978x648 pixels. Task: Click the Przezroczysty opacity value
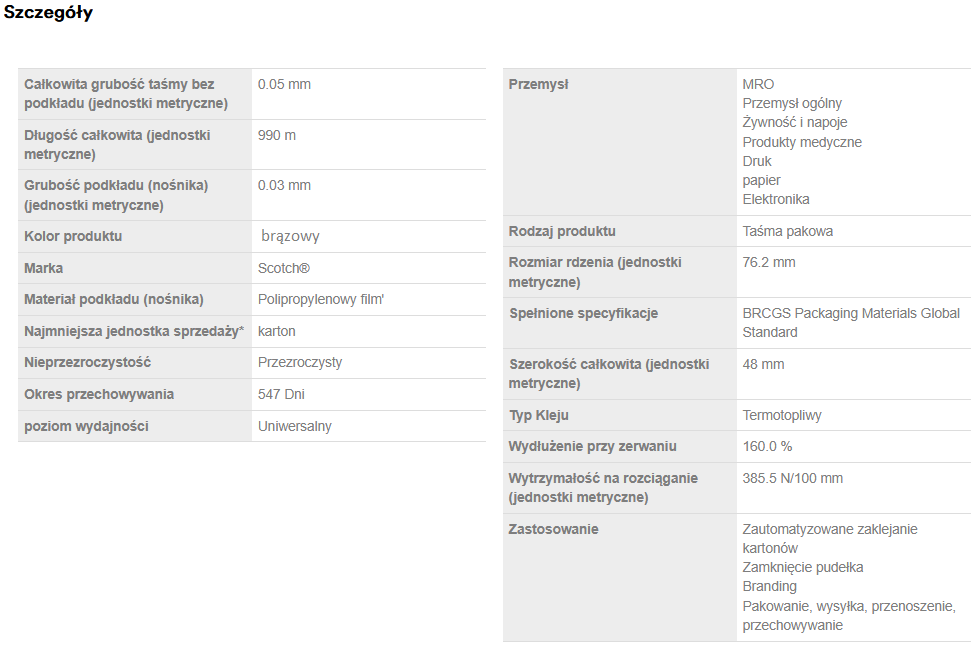tap(300, 362)
